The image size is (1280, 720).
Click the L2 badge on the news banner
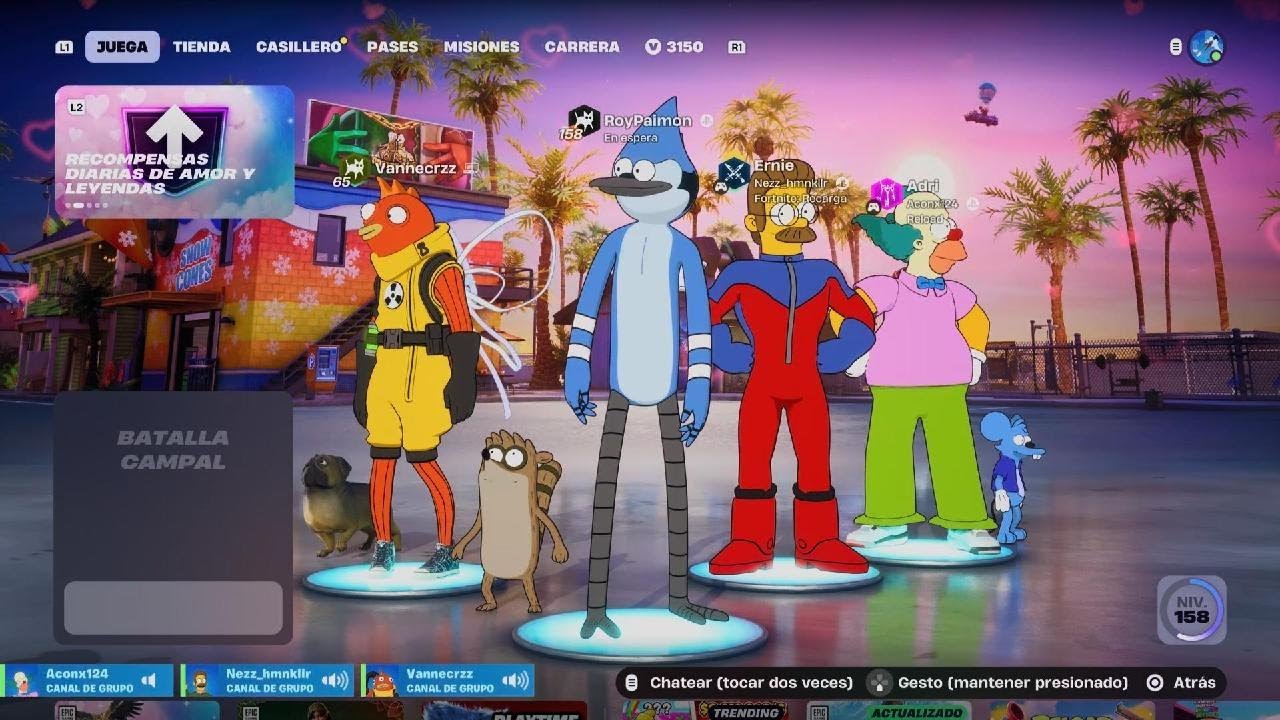pyautogui.click(x=77, y=106)
